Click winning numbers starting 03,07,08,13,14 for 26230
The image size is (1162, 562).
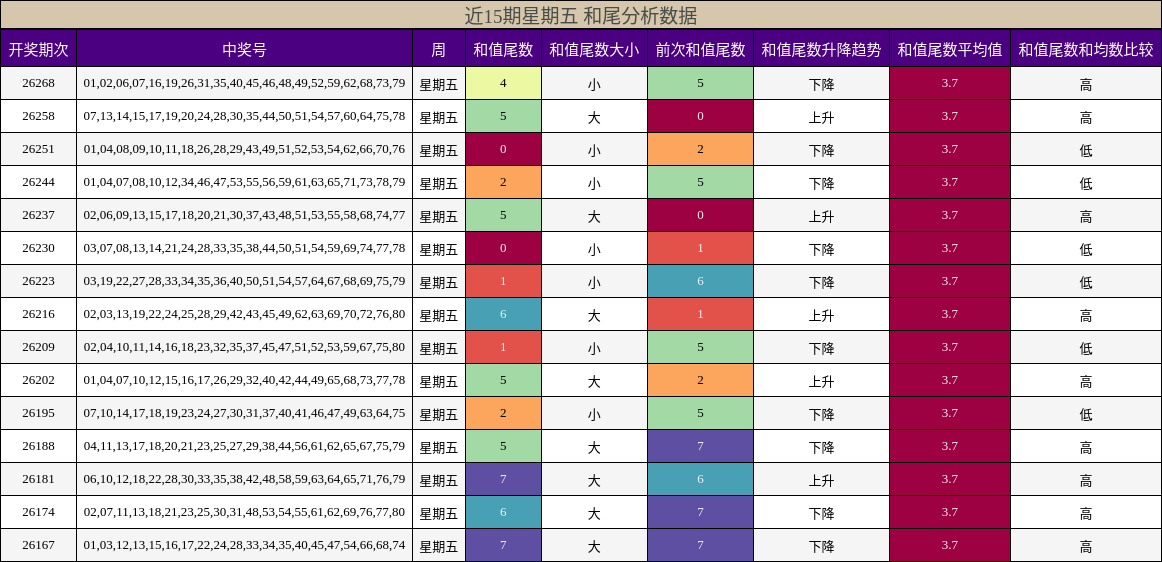pyautogui.click(x=245, y=248)
